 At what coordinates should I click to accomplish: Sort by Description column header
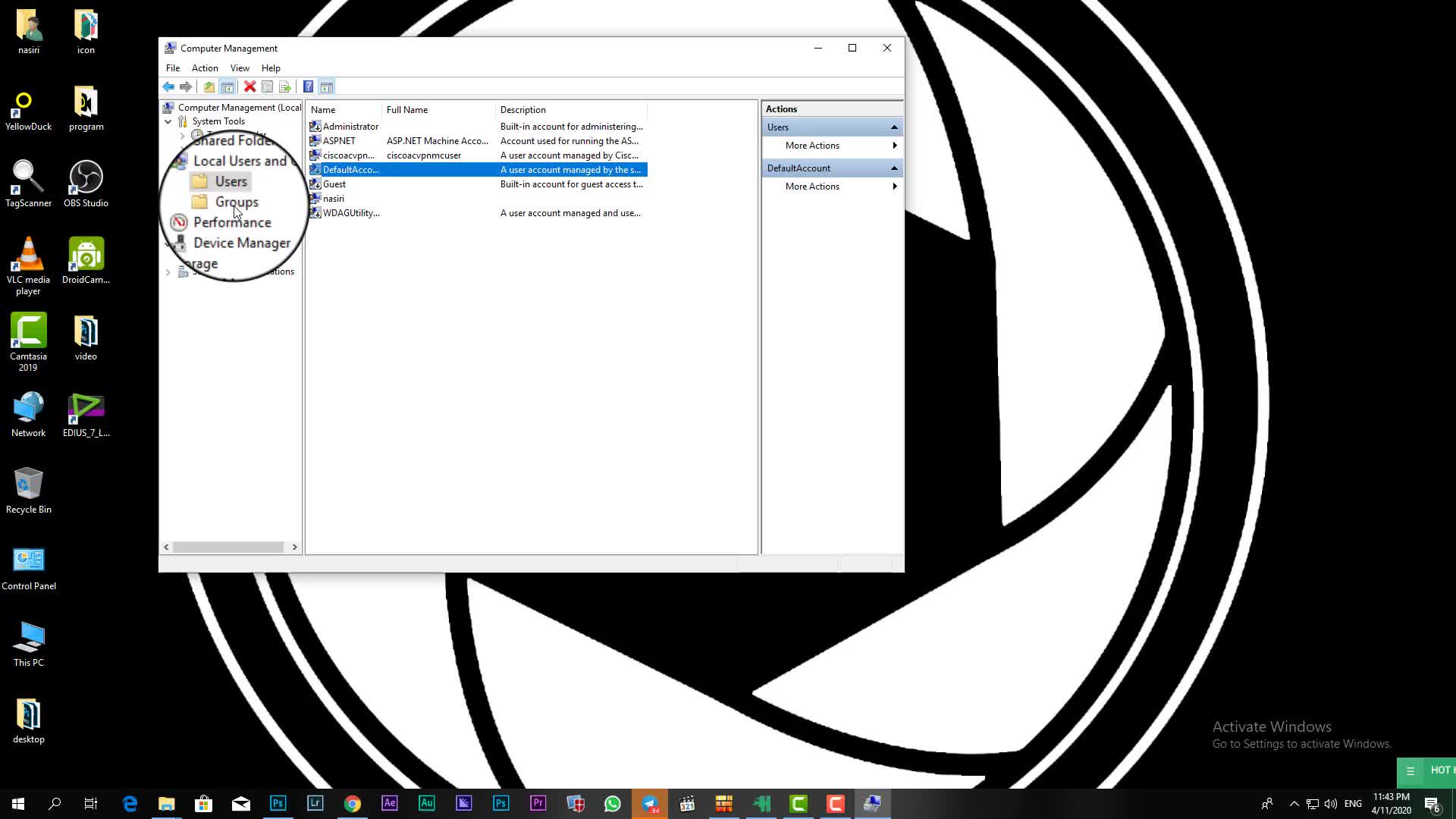tap(522, 110)
